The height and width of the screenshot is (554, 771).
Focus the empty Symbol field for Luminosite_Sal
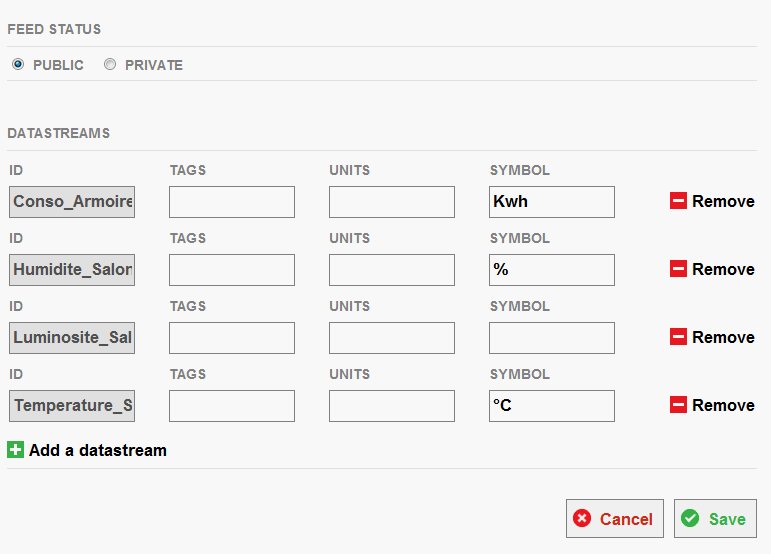point(552,338)
